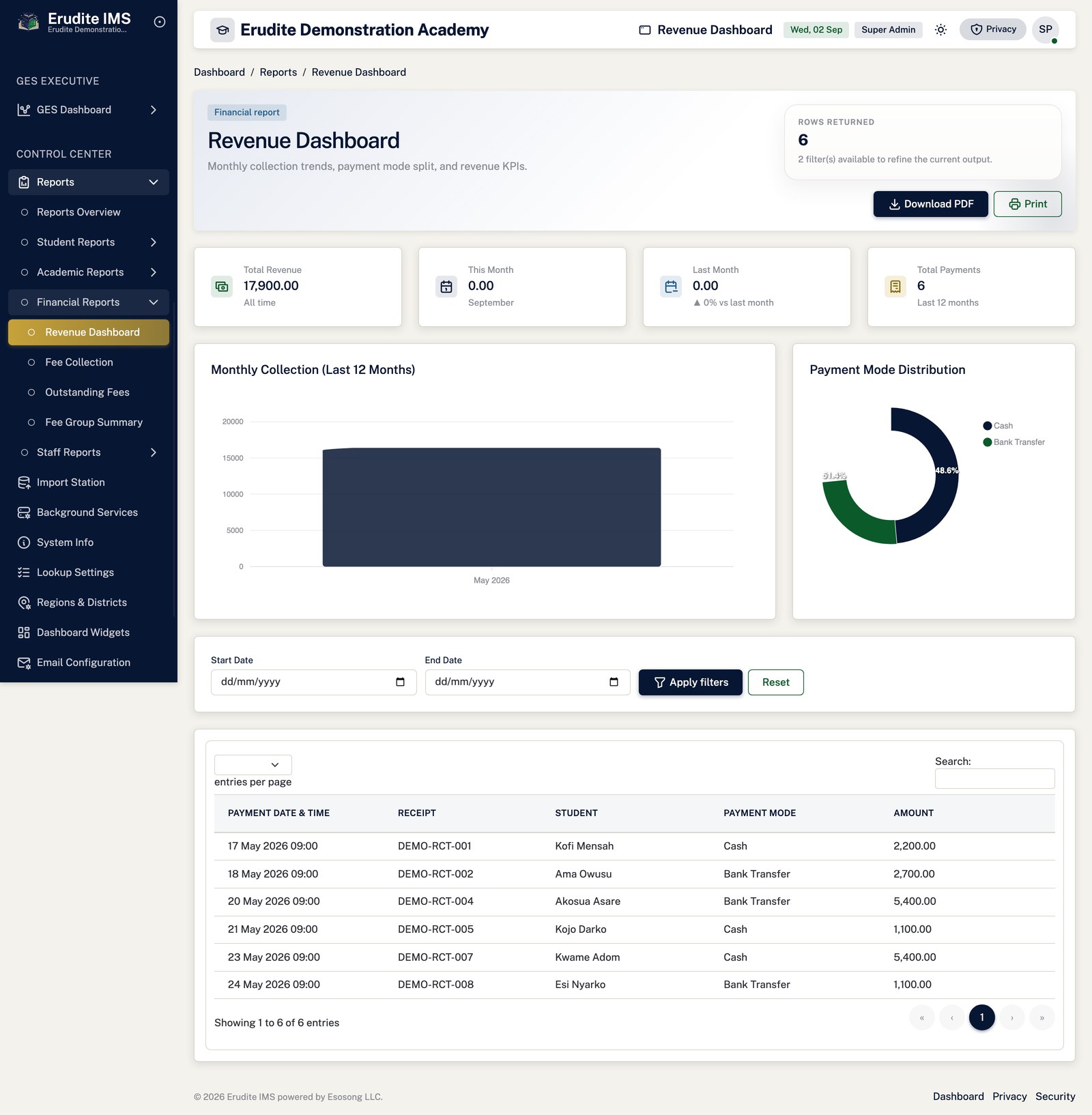The width and height of the screenshot is (1092, 1115).
Task: Open Start Date calendar picker icon
Action: [x=400, y=682]
